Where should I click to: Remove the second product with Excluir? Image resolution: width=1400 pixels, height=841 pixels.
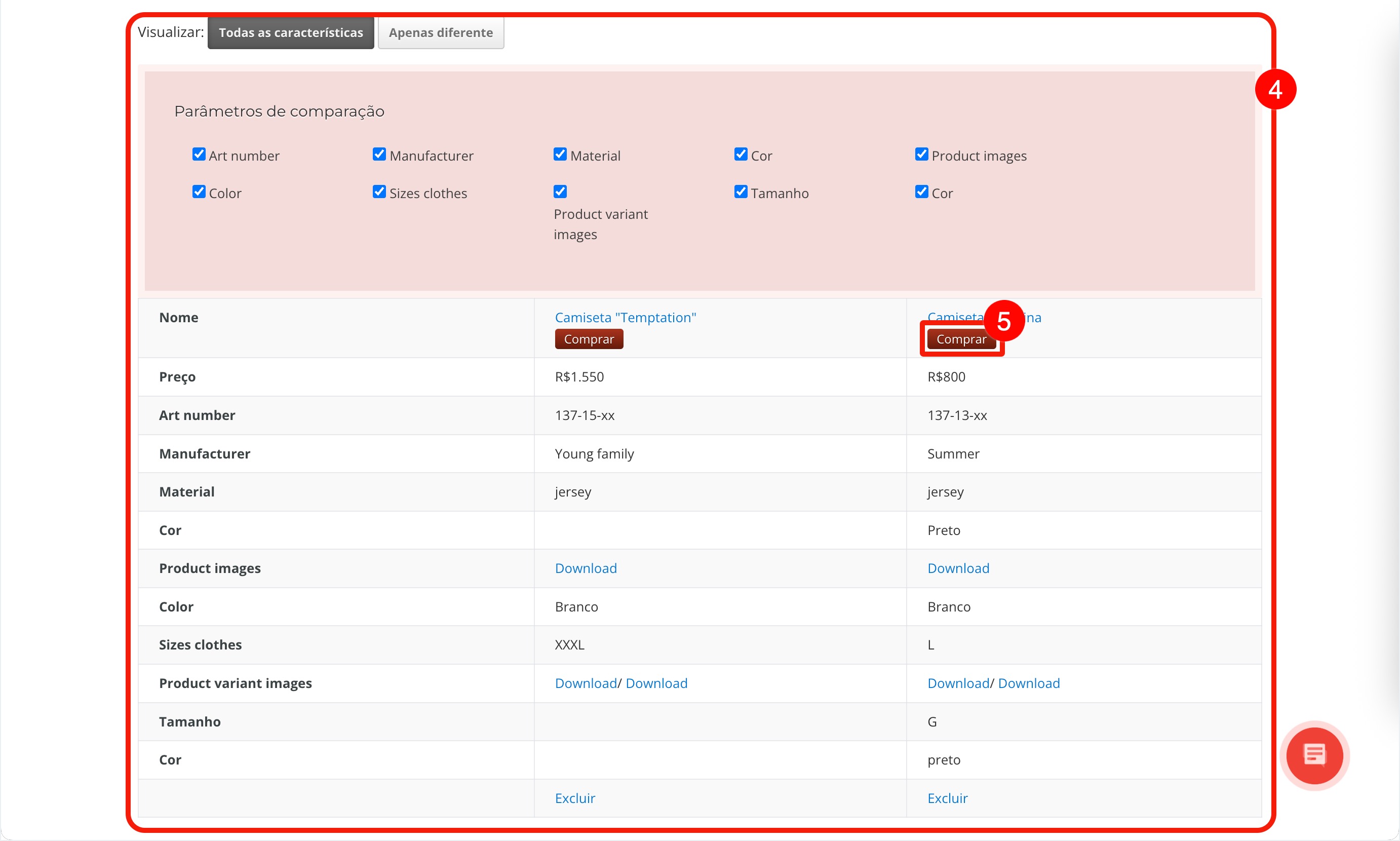pyautogui.click(x=947, y=798)
